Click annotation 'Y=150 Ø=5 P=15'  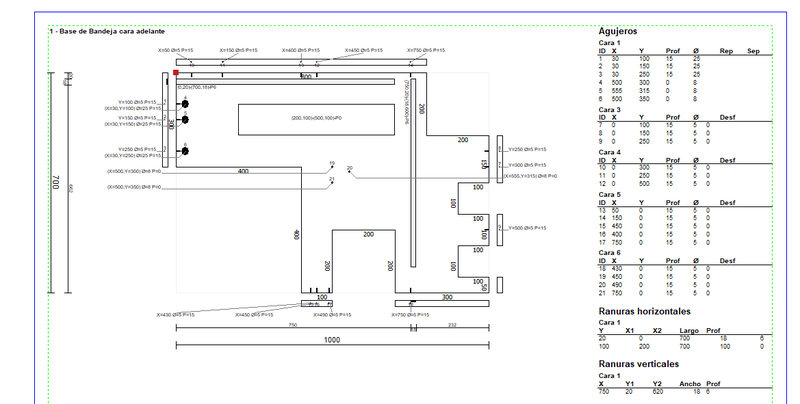tap(137, 118)
